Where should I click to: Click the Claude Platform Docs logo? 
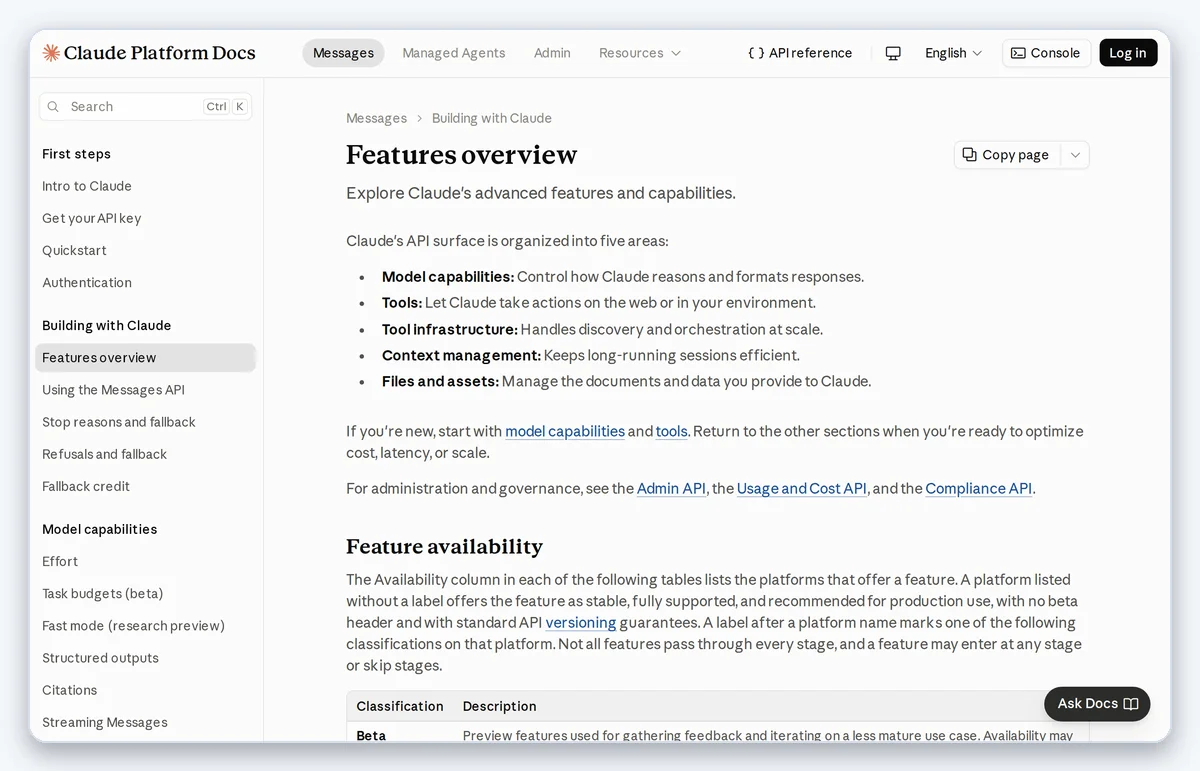click(x=149, y=53)
